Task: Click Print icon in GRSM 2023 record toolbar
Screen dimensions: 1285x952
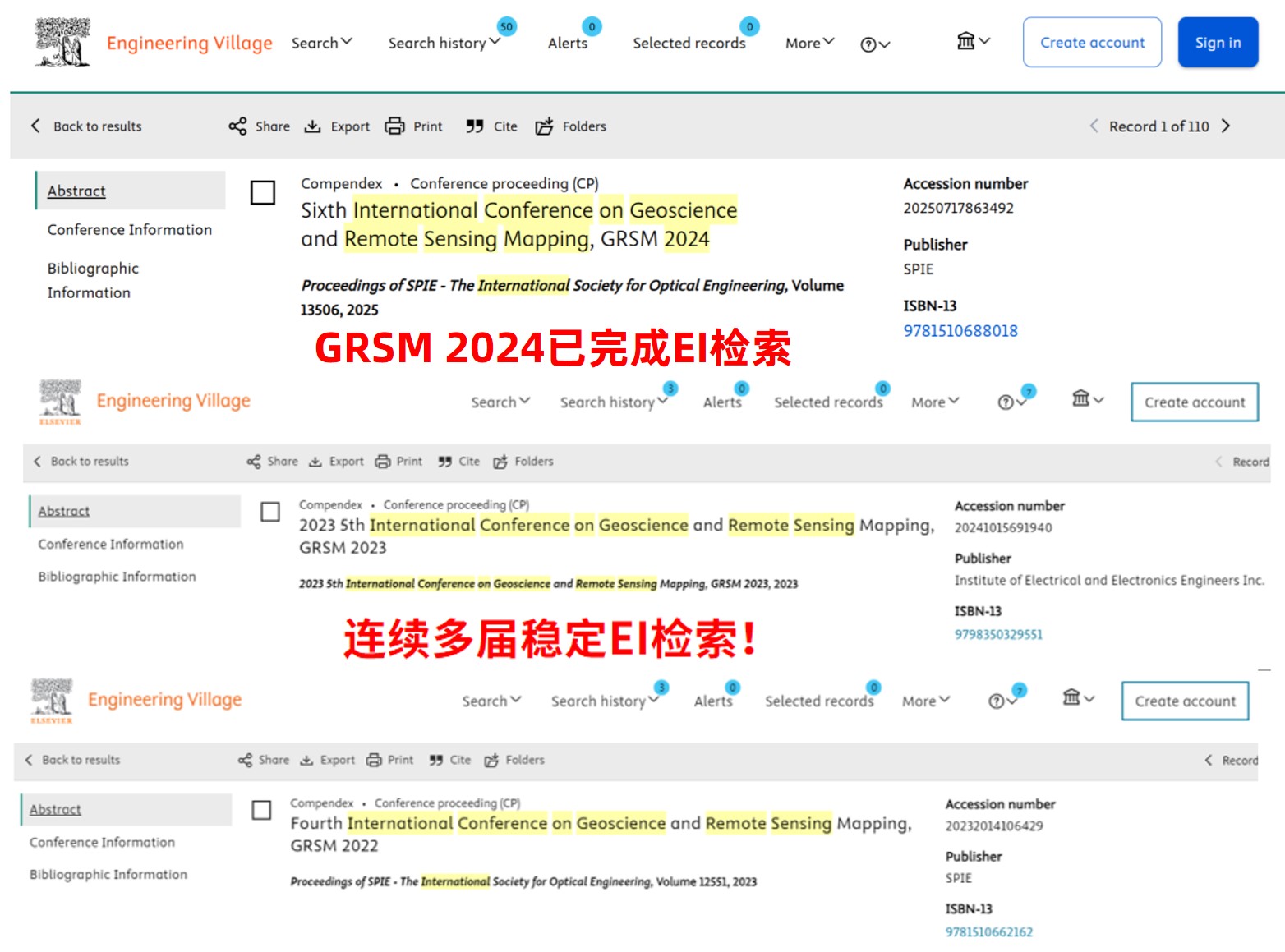Action: coord(383,462)
